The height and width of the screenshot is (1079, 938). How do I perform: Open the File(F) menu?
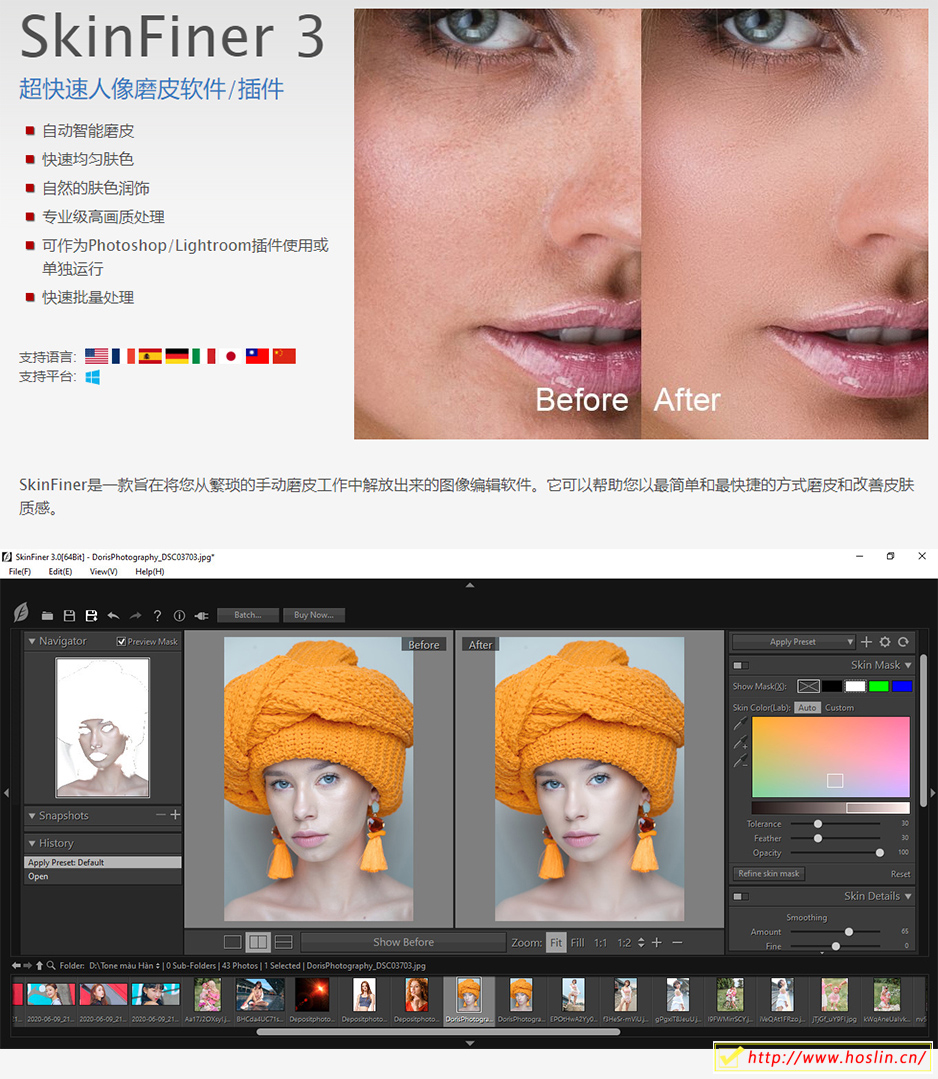[x=19, y=572]
